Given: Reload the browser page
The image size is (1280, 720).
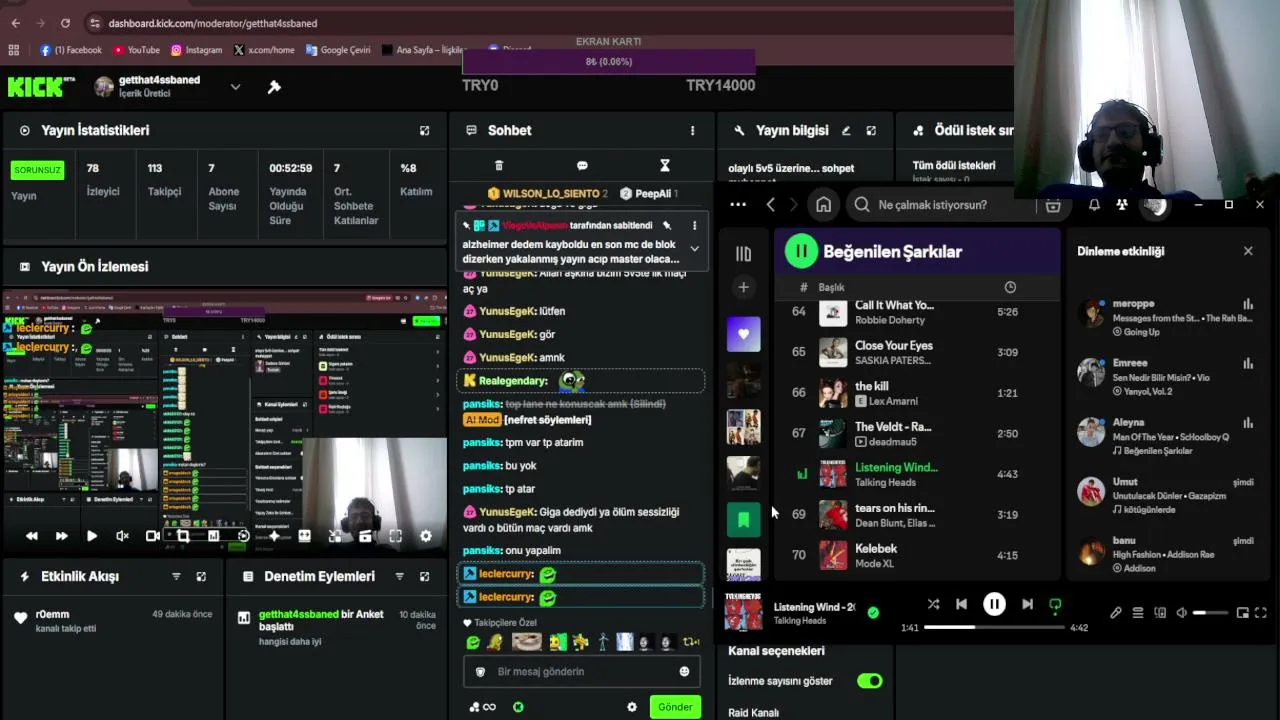Looking at the screenshot, I should pyautogui.click(x=65, y=23).
